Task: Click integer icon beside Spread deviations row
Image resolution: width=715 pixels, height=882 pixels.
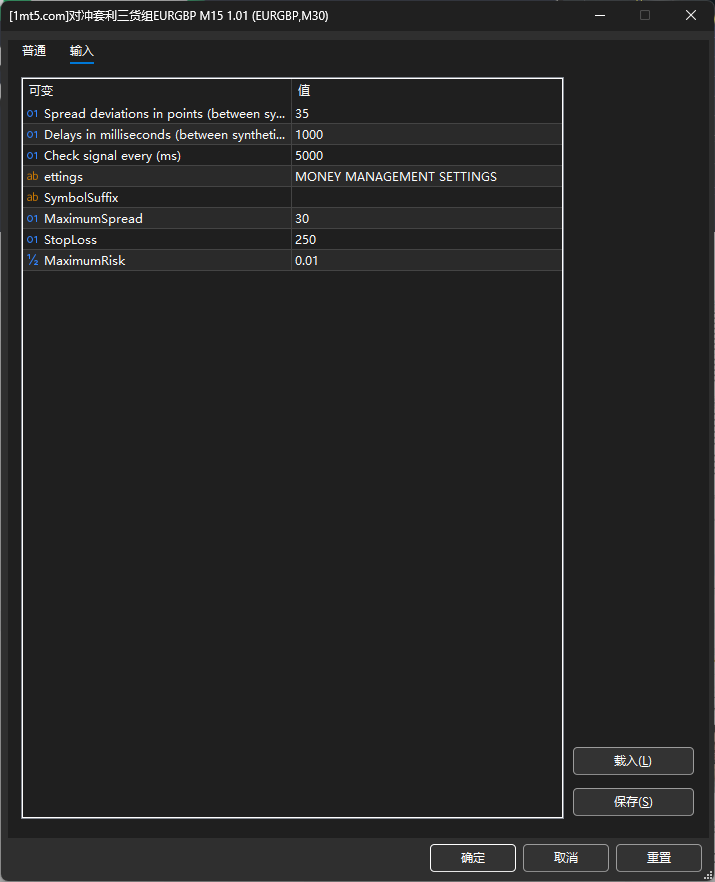Action: 32,114
